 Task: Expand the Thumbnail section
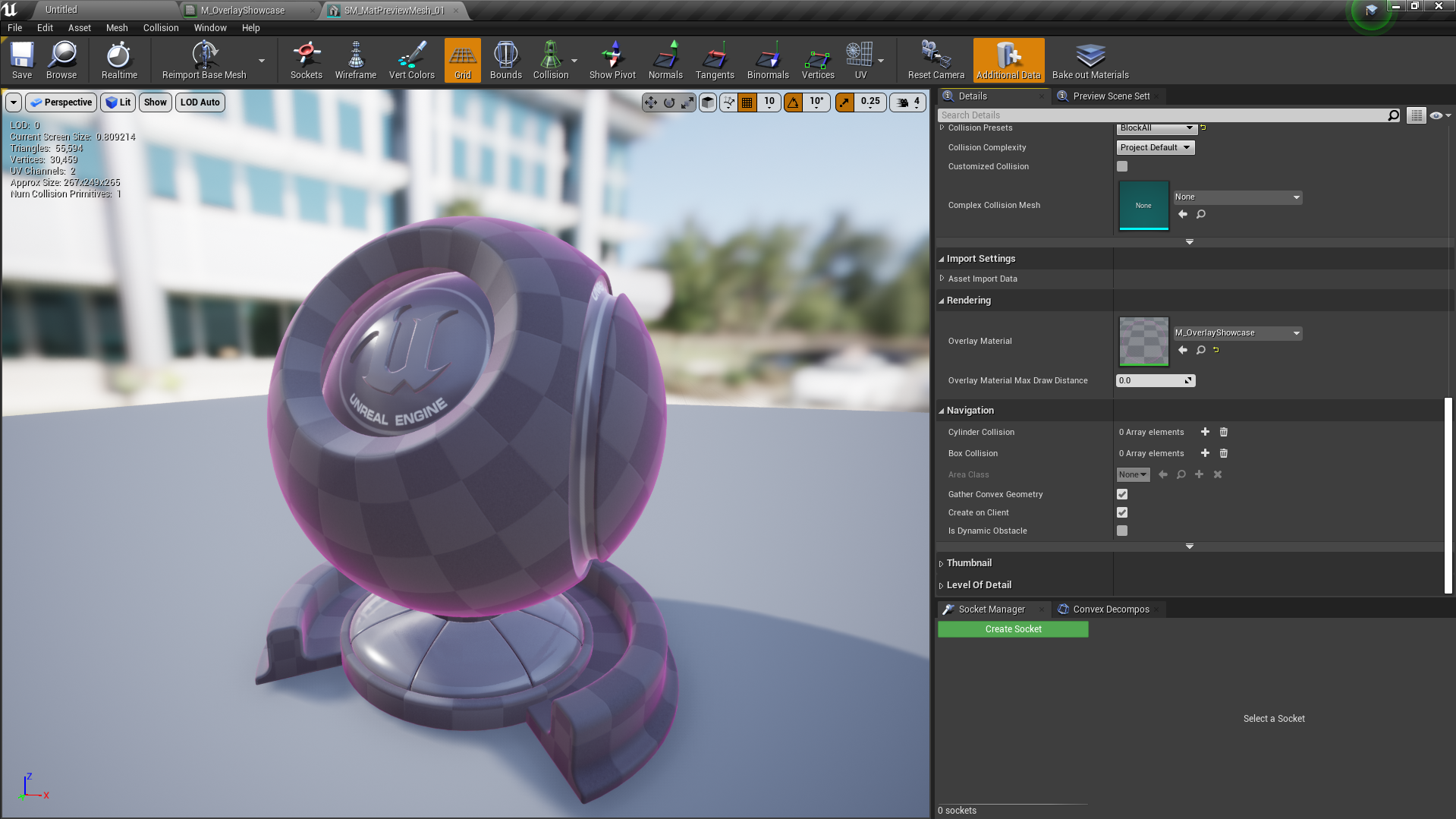coord(968,562)
